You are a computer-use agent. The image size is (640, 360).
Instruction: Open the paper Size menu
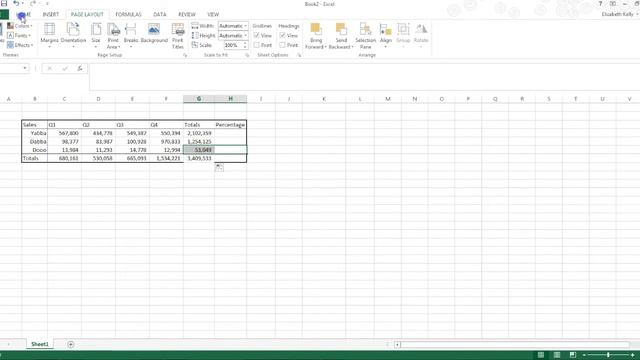click(96, 35)
